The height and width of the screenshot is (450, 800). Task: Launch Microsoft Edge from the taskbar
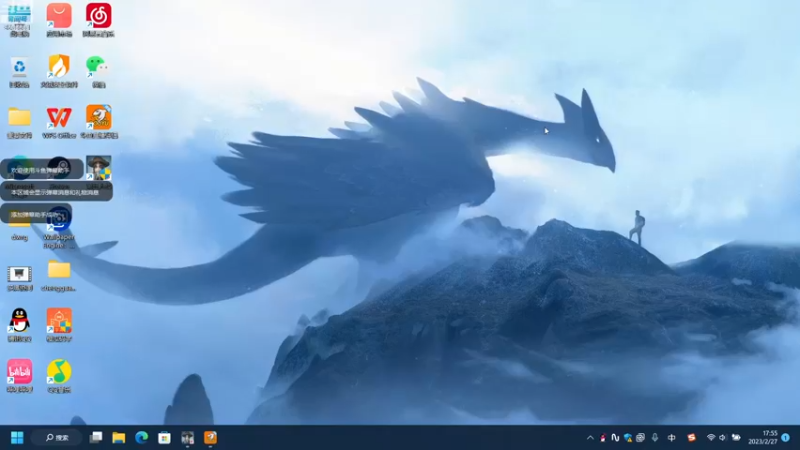coord(141,437)
